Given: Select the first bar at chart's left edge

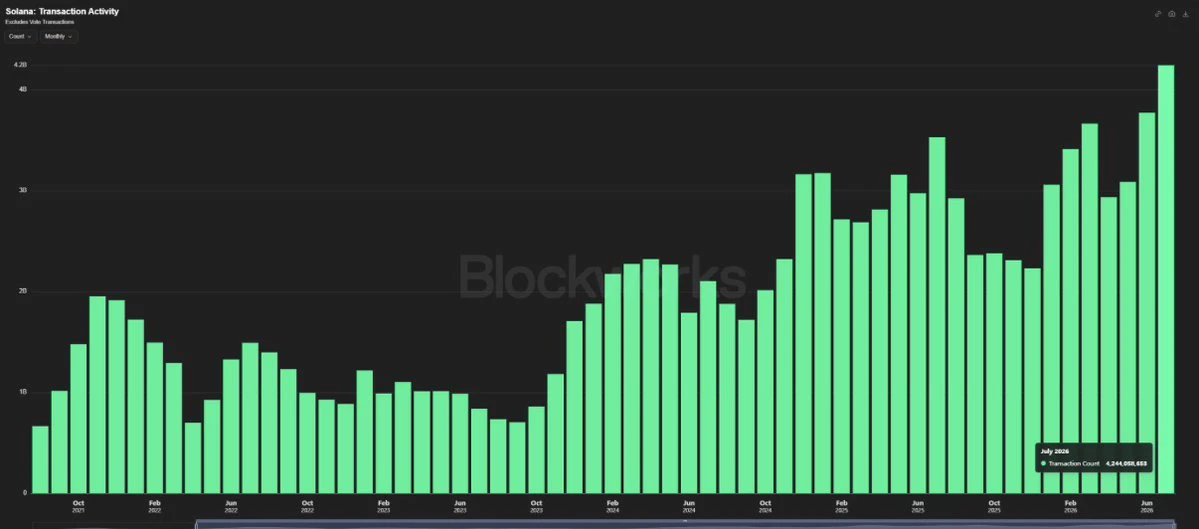Looking at the screenshot, I should pos(41,459).
